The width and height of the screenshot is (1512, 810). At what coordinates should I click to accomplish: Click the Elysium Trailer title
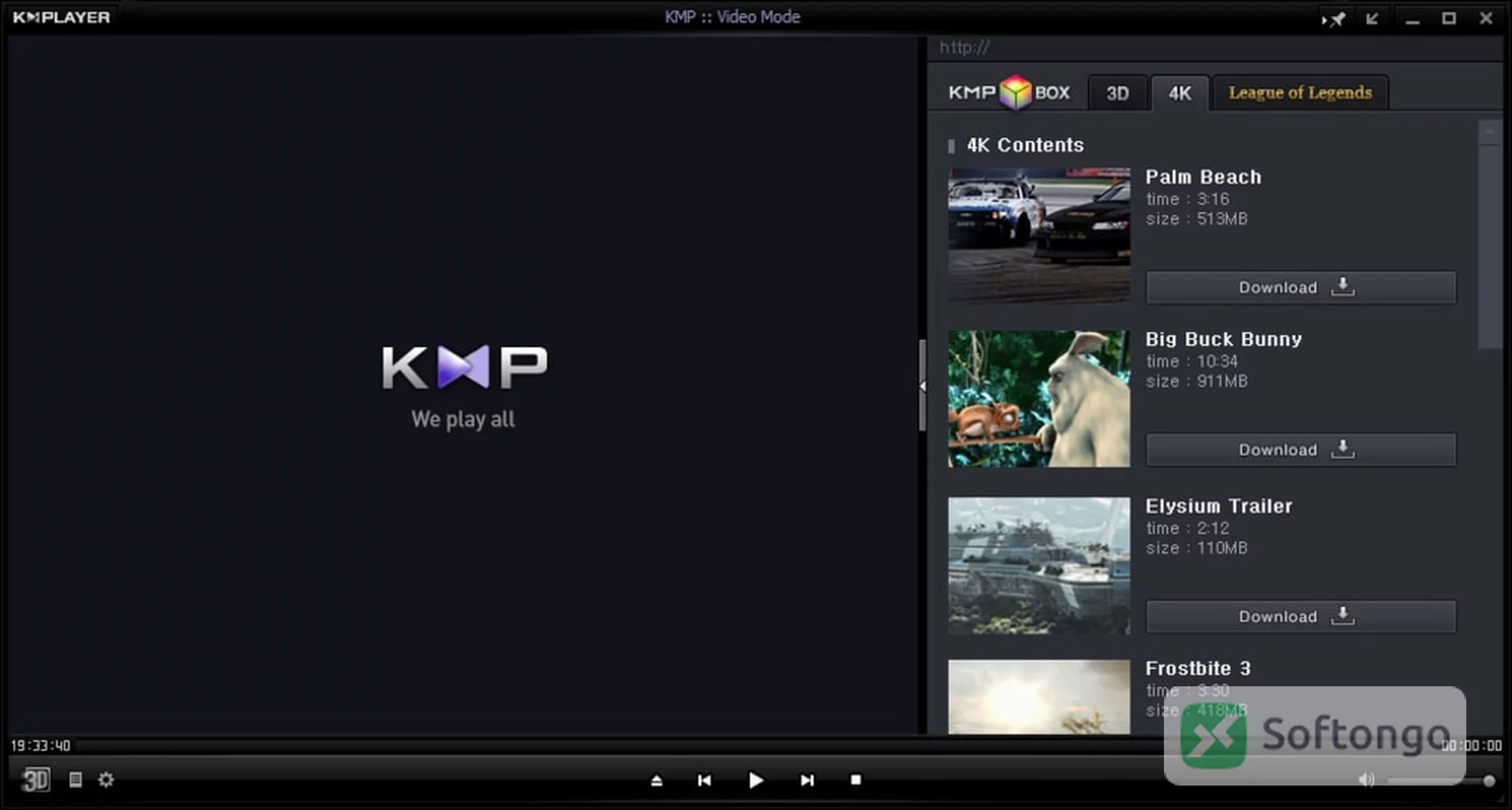click(x=1219, y=507)
